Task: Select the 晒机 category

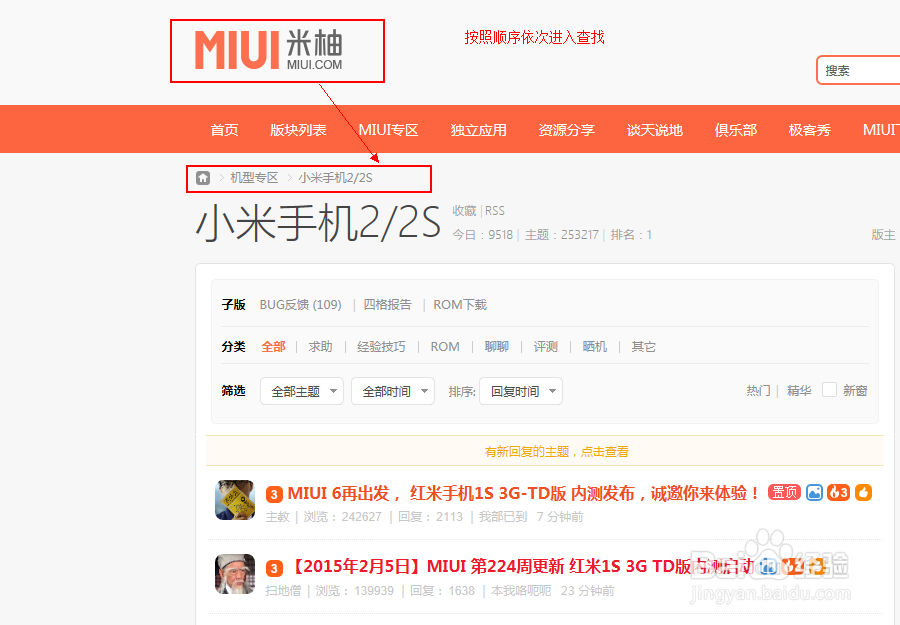Action: click(594, 347)
